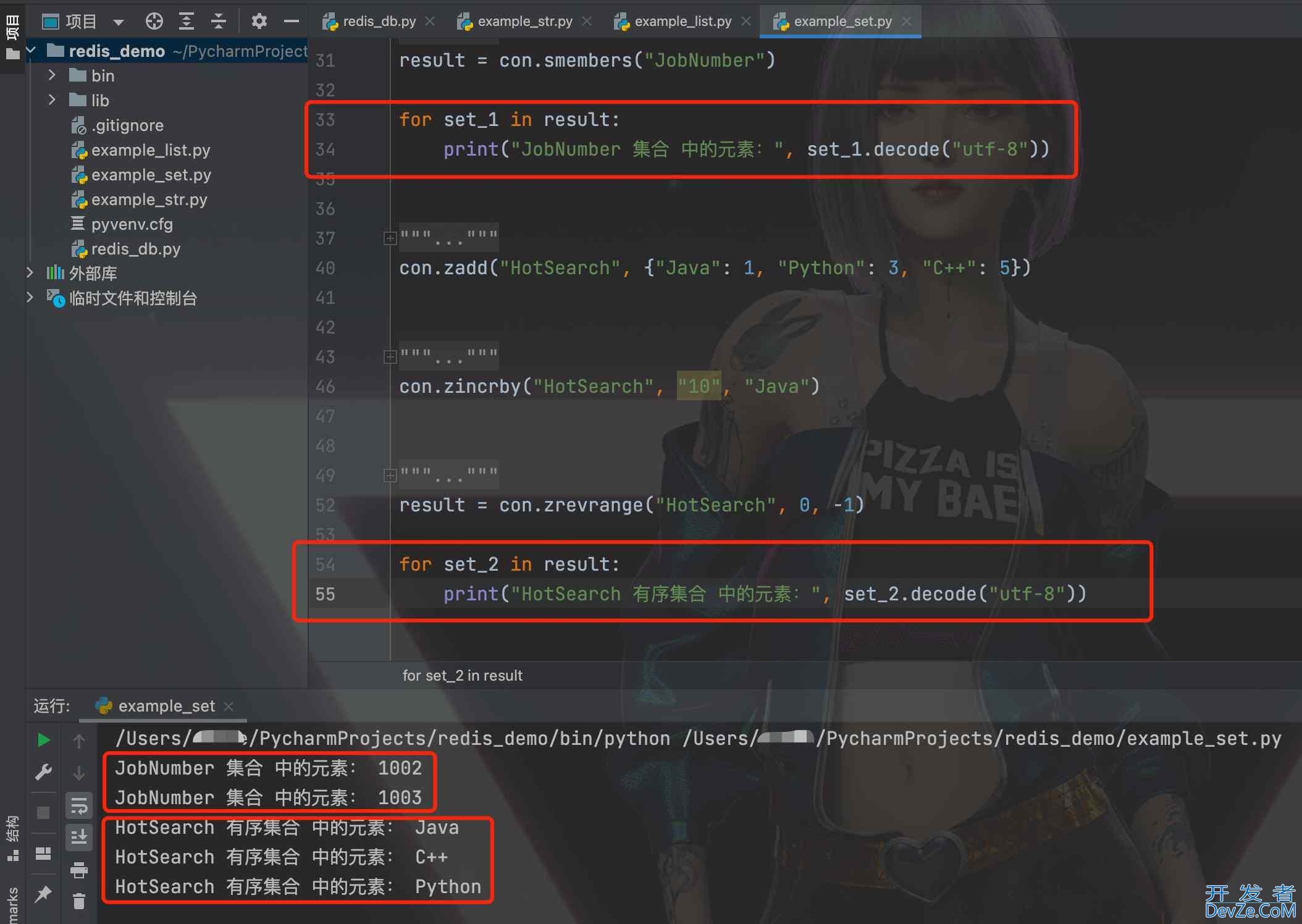Expand the 临时文件和控制台 node
The image size is (1302, 924).
click(30, 298)
